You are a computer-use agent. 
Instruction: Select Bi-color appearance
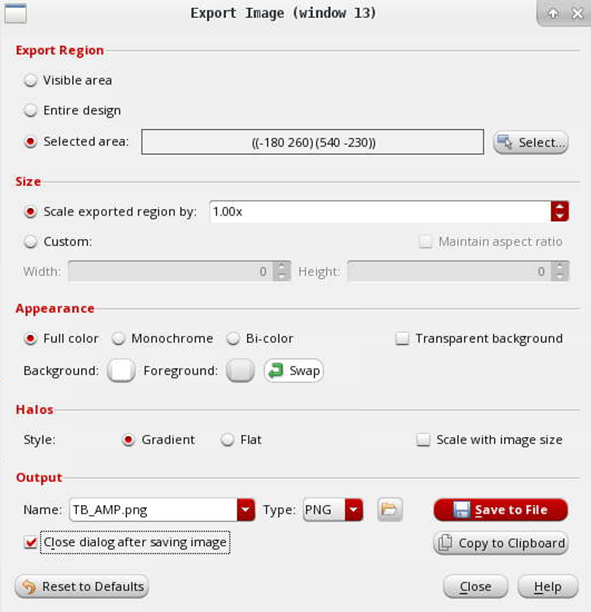(x=233, y=338)
